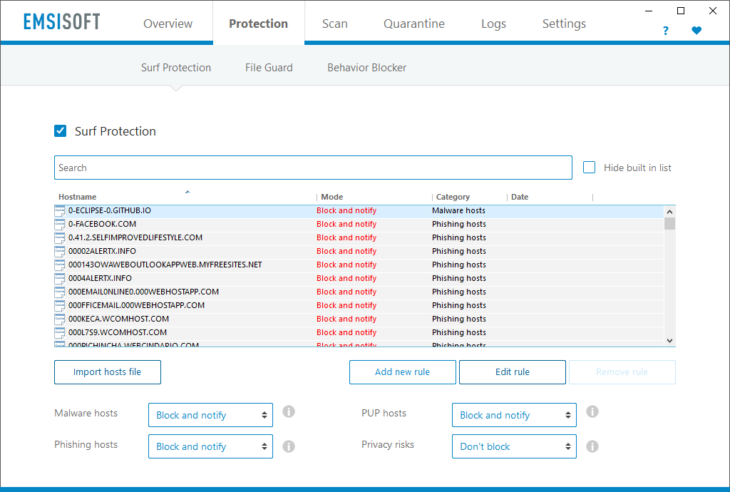Click Block and notify mode of 000KECA.WCOMHOST.COM
The image size is (730, 492).
click(x=346, y=318)
